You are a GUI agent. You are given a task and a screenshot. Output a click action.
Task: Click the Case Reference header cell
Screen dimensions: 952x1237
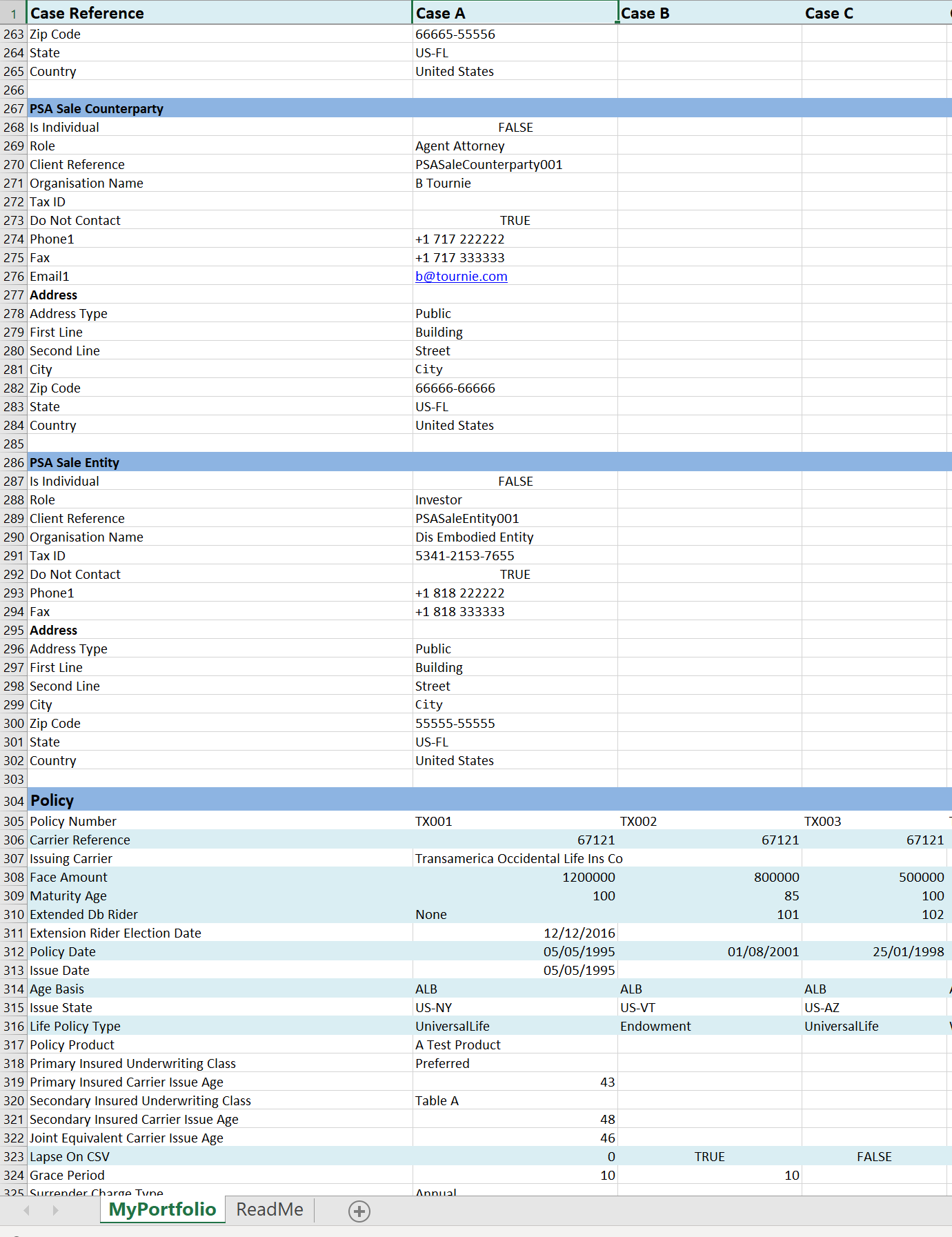click(x=219, y=13)
